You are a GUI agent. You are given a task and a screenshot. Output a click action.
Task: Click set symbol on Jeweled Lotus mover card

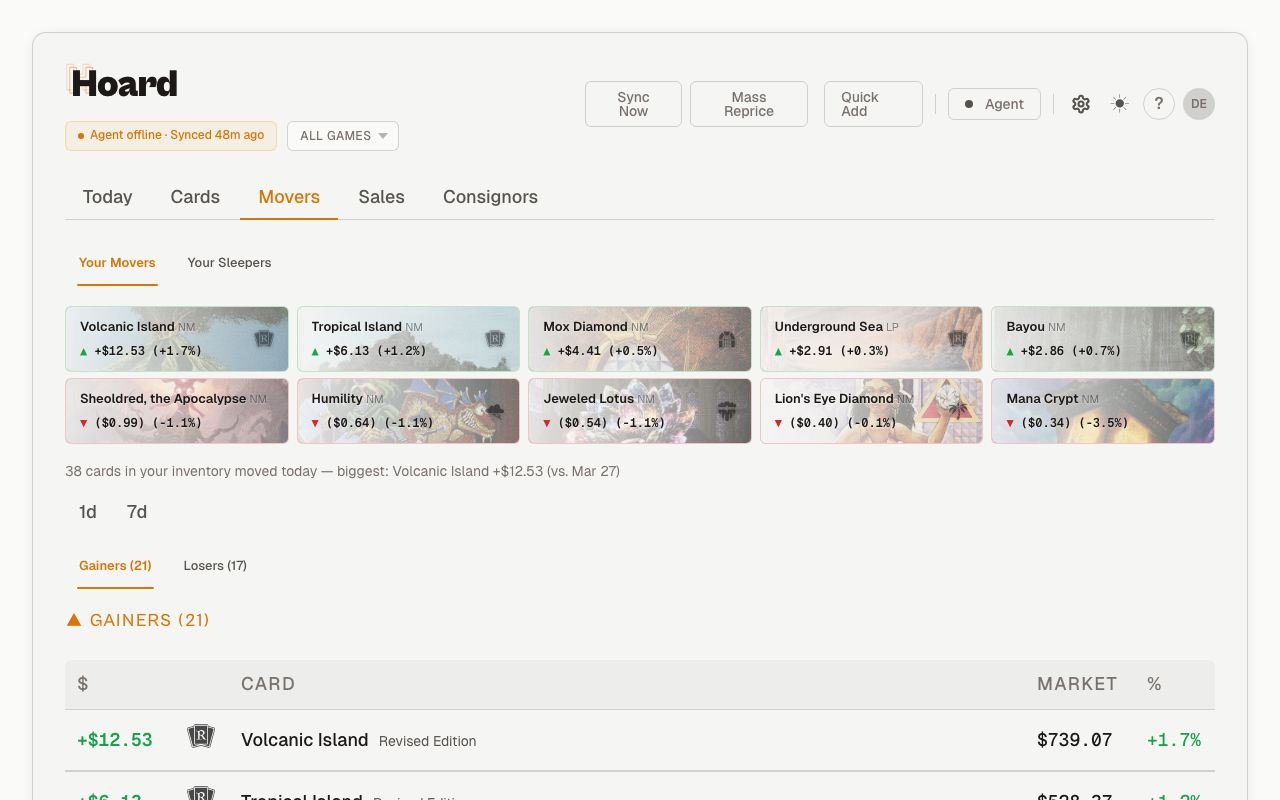(x=727, y=411)
